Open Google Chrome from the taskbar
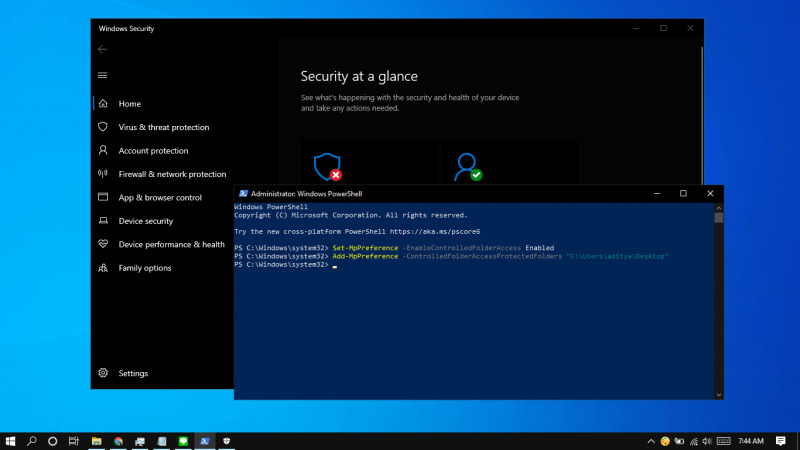800x450 pixels. [118, 441]
